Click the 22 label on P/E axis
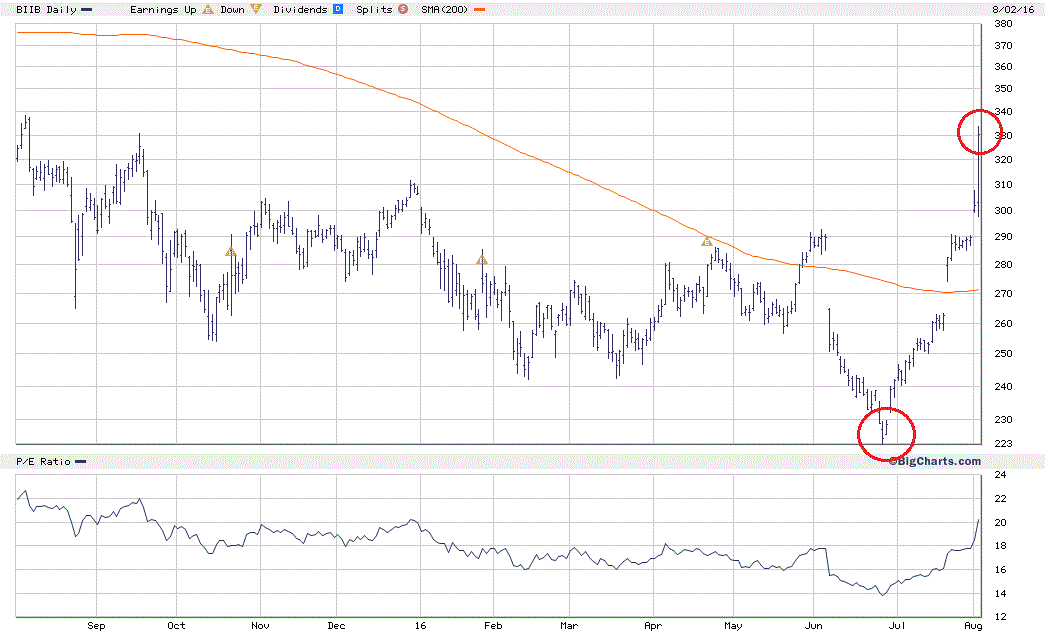The image size is (1045, 635). click(x=1000, y=499)
